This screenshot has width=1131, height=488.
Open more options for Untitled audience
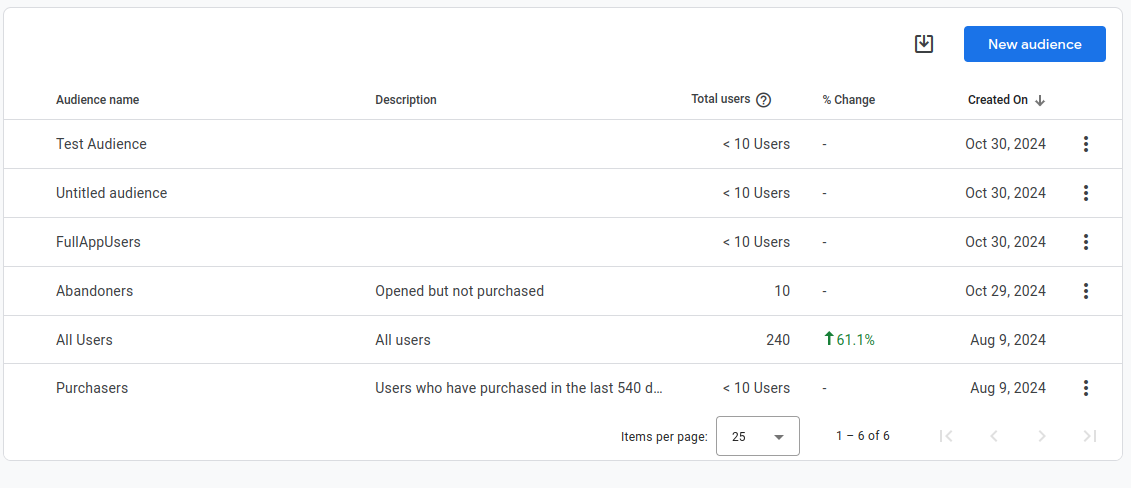(x=1085, y=193)
